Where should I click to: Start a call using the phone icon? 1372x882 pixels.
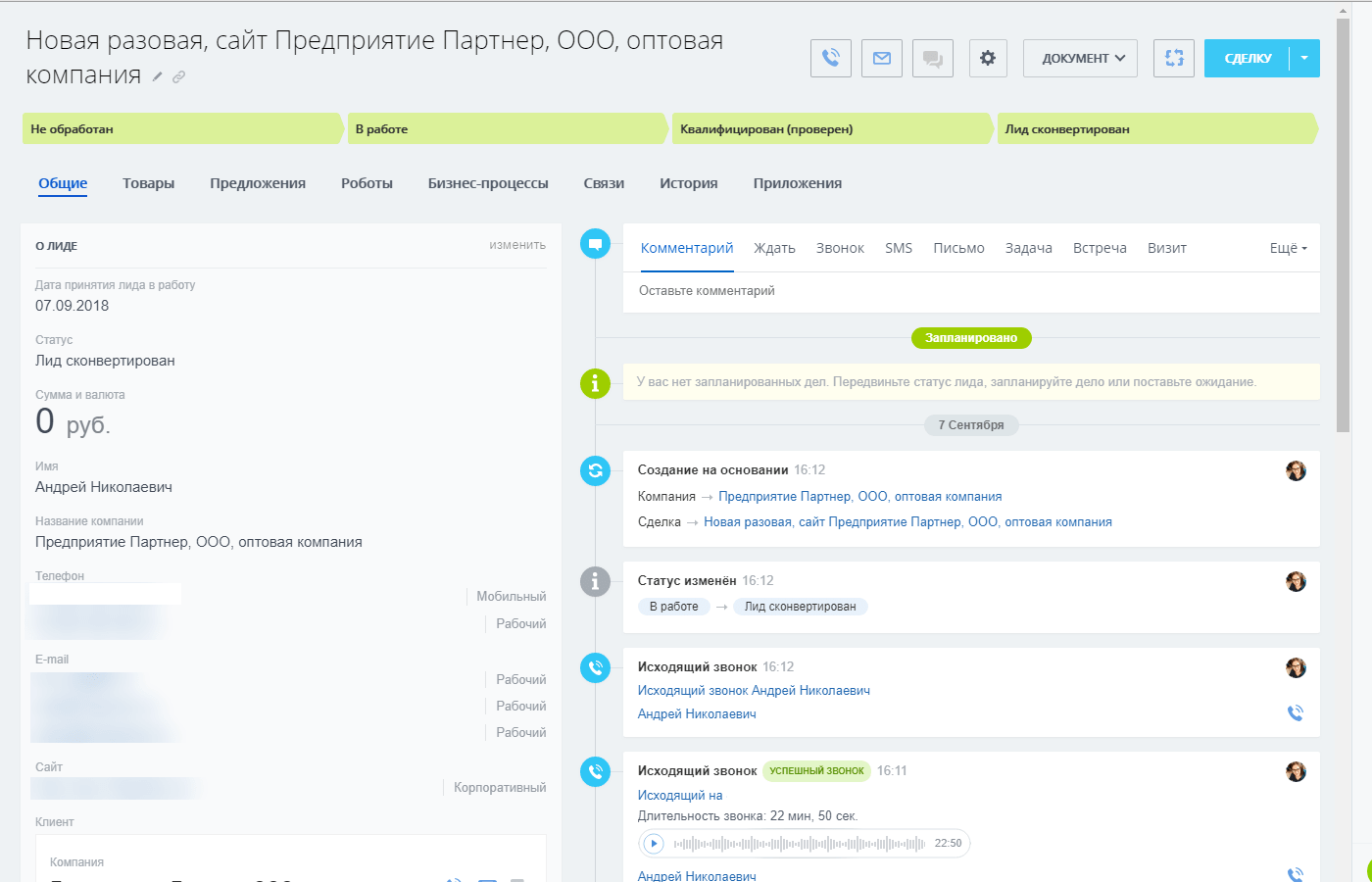[830, 58]
